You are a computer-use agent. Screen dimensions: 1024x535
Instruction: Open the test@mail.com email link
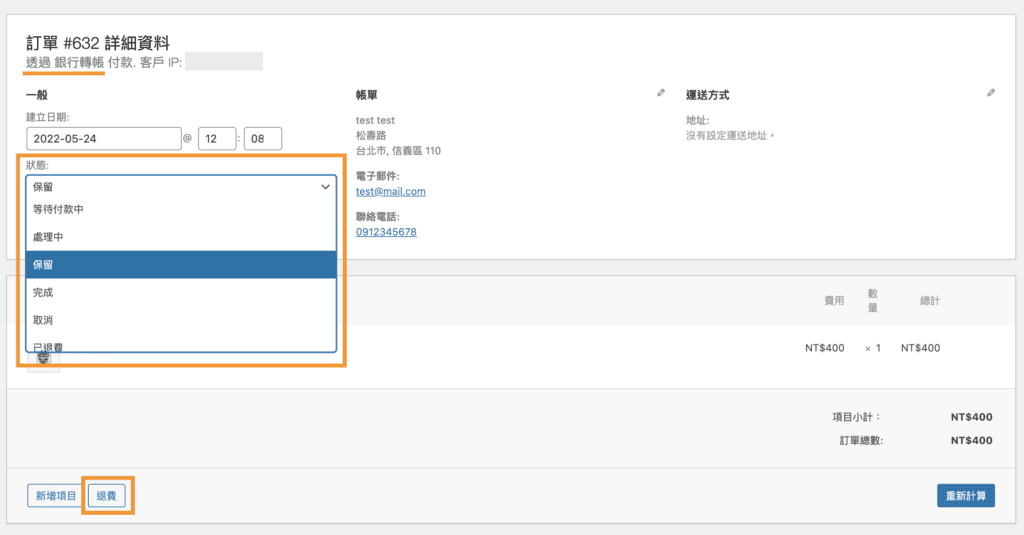pyautogui.click(x=391, y=191)
